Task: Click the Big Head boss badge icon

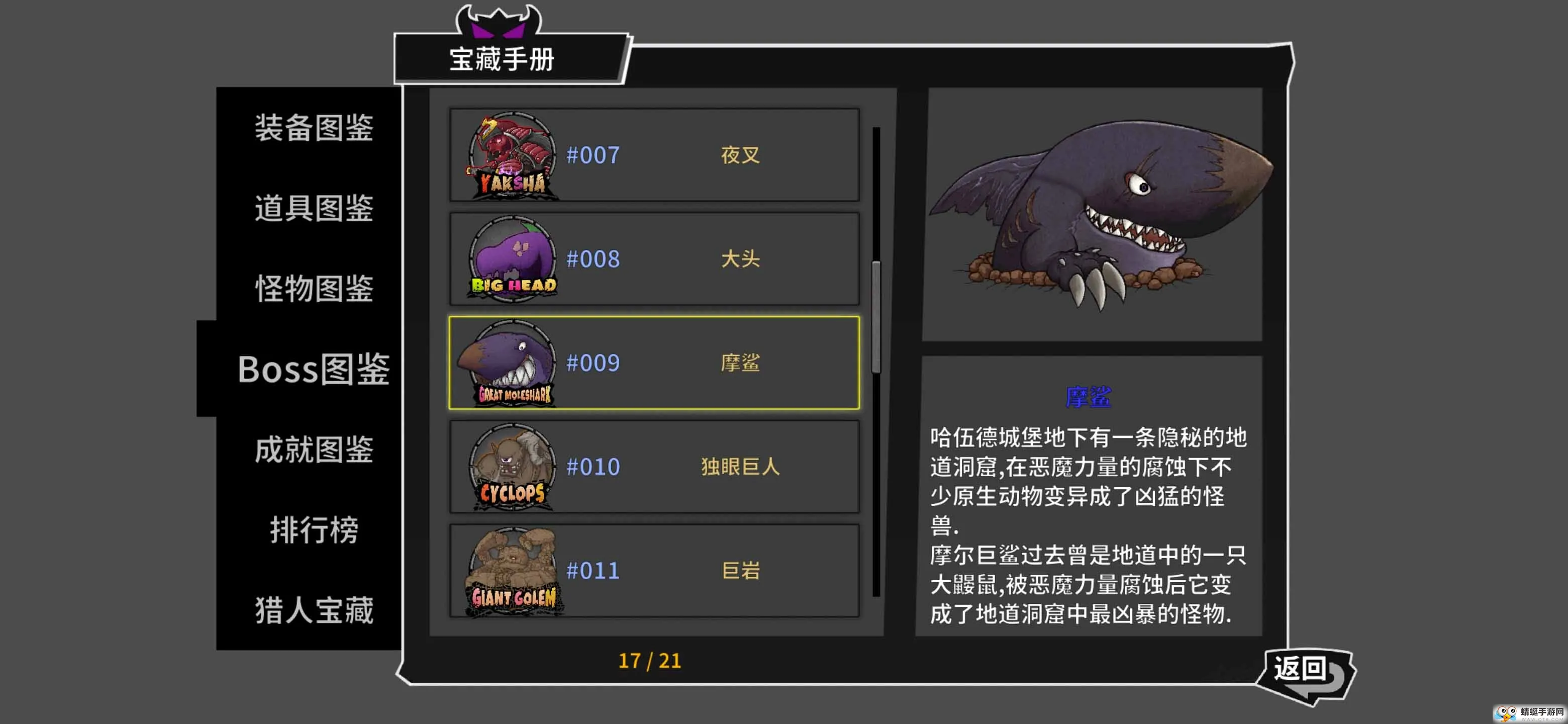Action: [x=512, y=259]
